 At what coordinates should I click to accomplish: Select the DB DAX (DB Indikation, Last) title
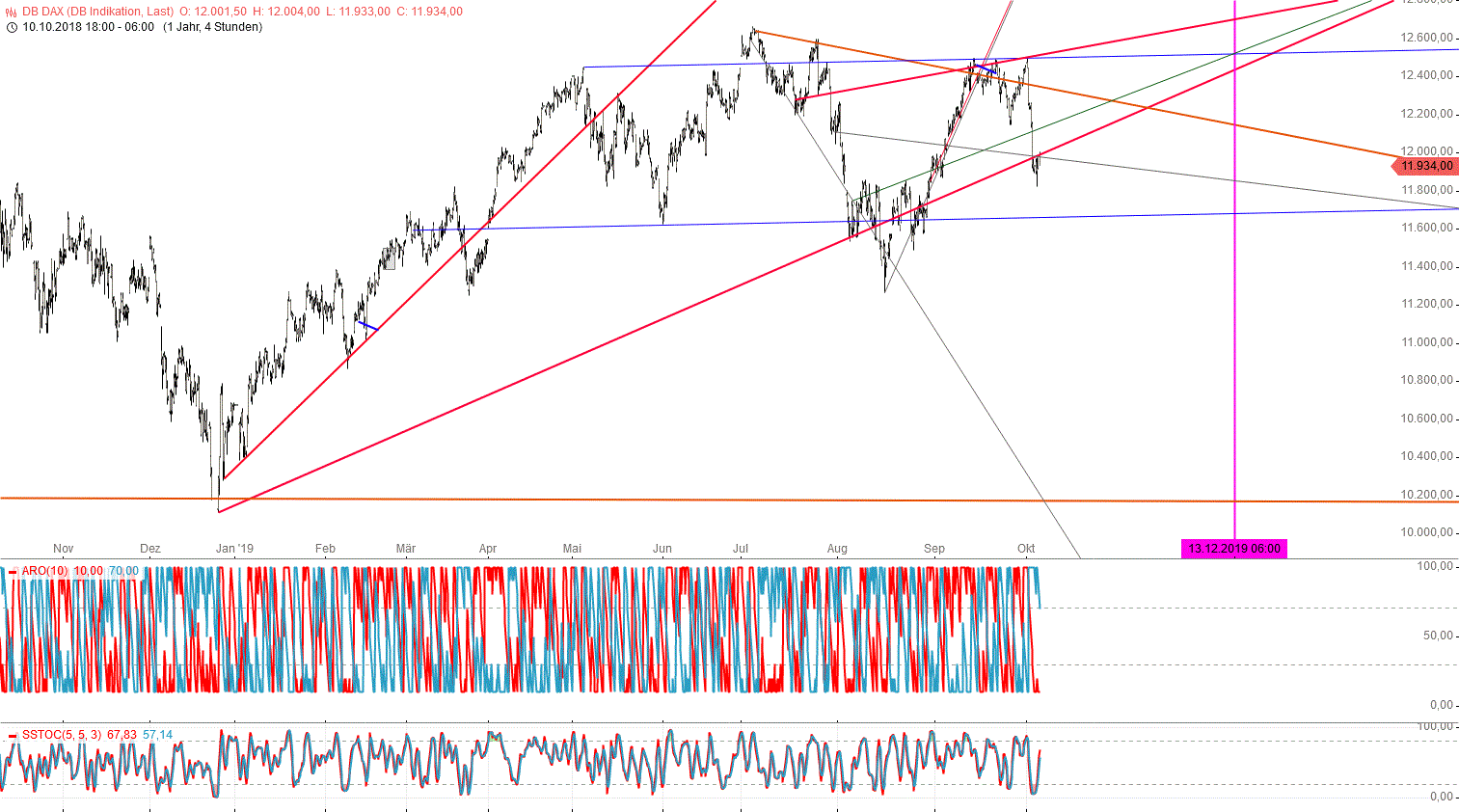tap(98, 12)
